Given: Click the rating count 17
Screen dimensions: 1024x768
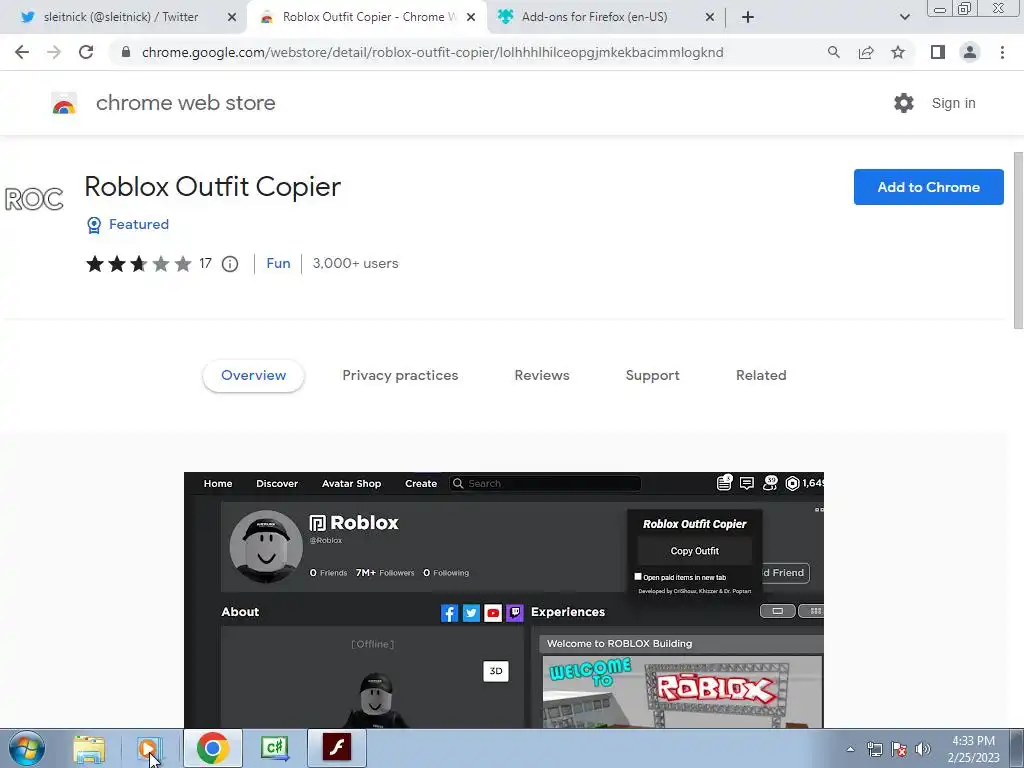Looking at the screenshot, I should [205, 263].
